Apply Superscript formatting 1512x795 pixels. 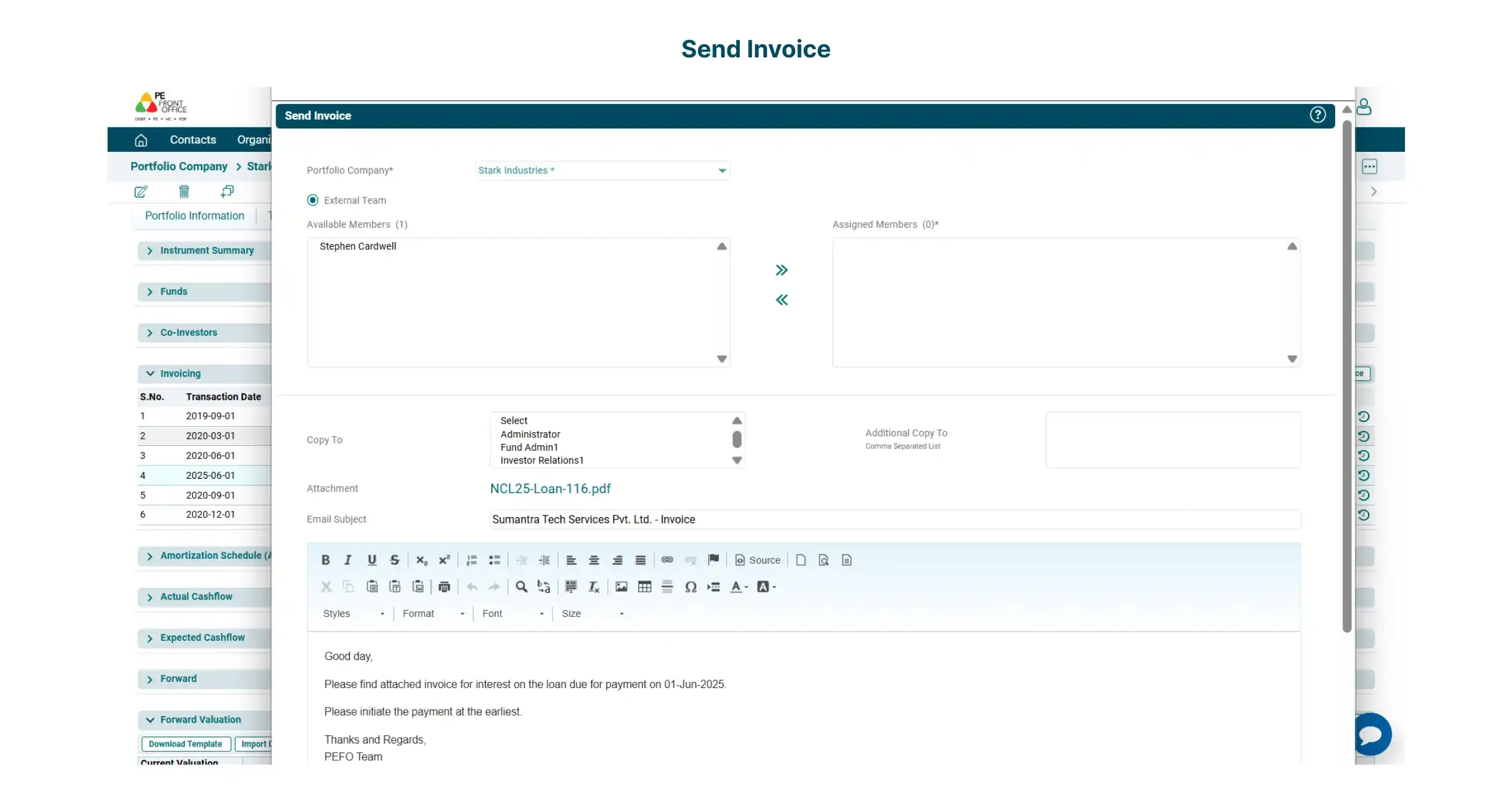pos(444,560)
